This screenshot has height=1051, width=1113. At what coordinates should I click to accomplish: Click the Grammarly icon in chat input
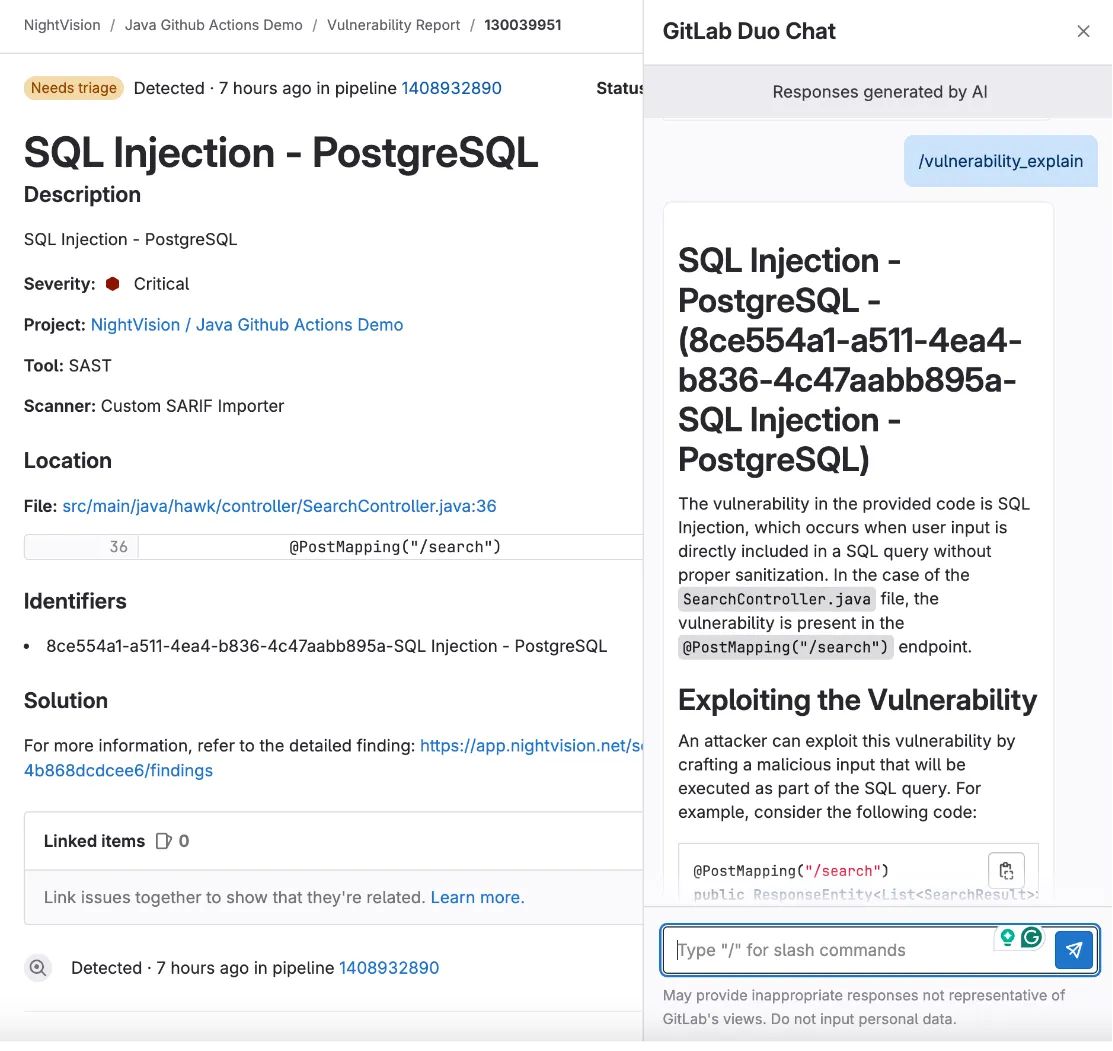1031,937
